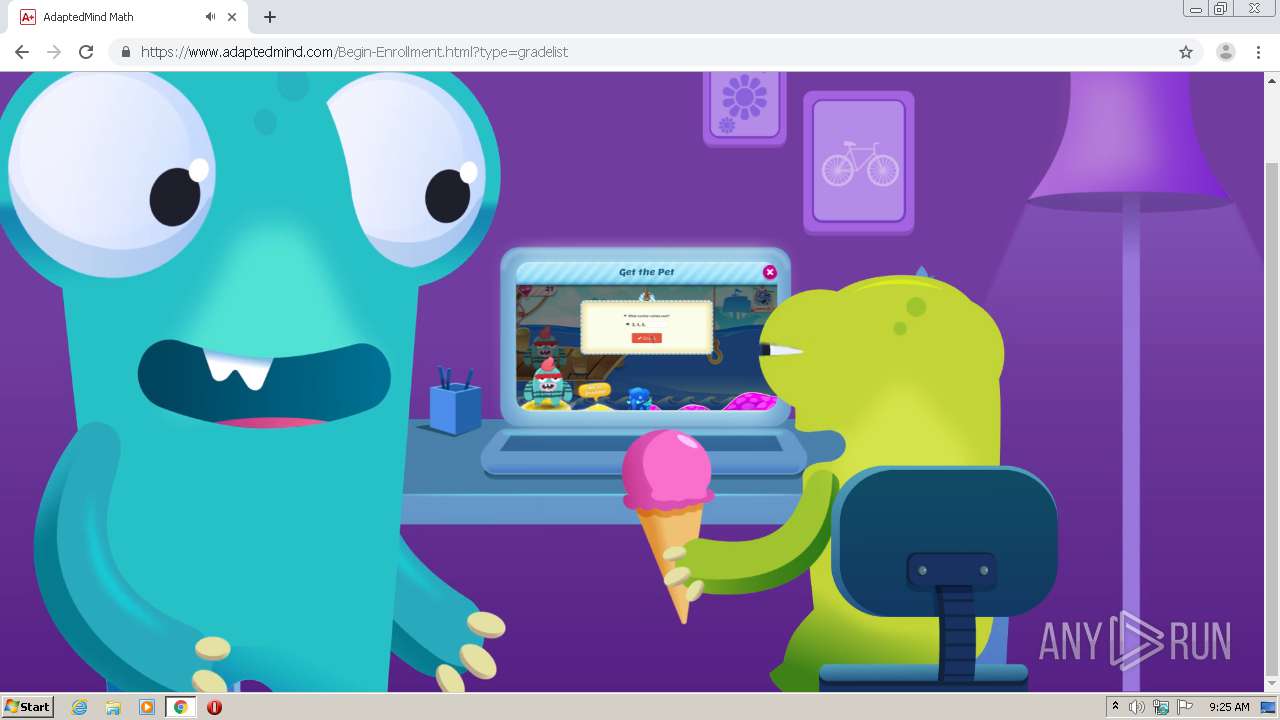Switch to Chrome in the taskbar
1280x720 pixels.
pos(180,707)
